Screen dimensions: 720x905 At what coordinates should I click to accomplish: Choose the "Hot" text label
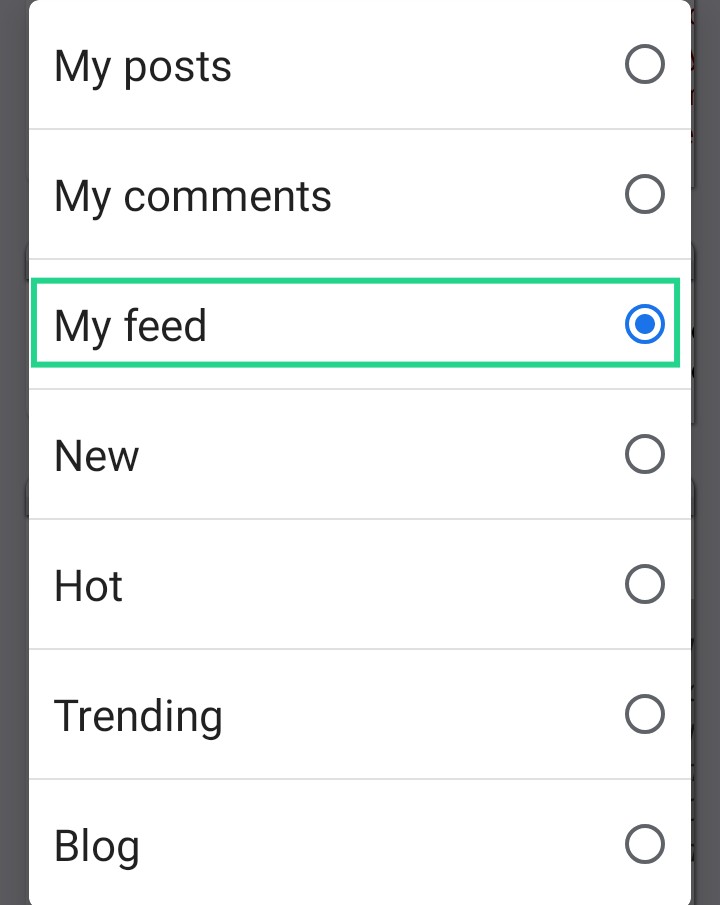coord(88,586)
